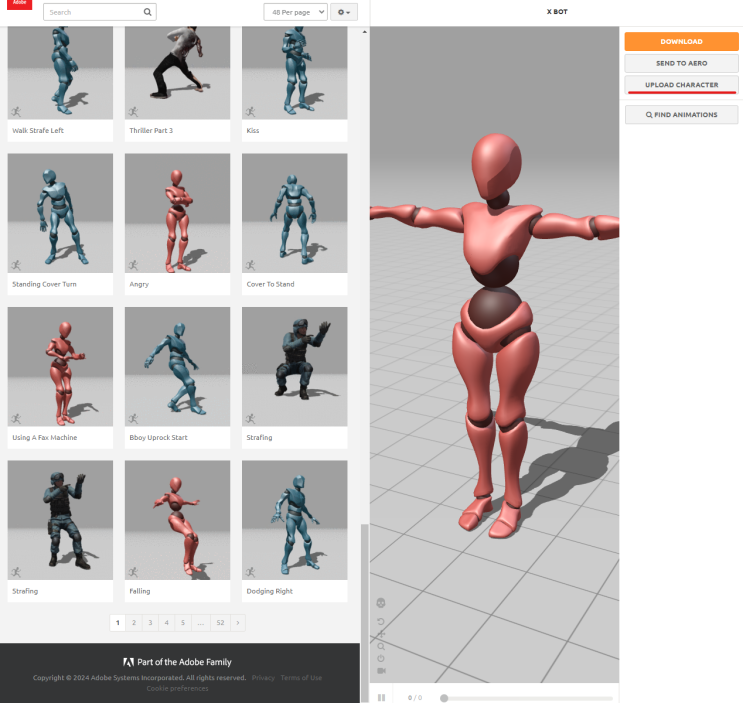The image size is (743, 703).
Task: Click the next page arrow in pagination
Action: tap(238, 622)
